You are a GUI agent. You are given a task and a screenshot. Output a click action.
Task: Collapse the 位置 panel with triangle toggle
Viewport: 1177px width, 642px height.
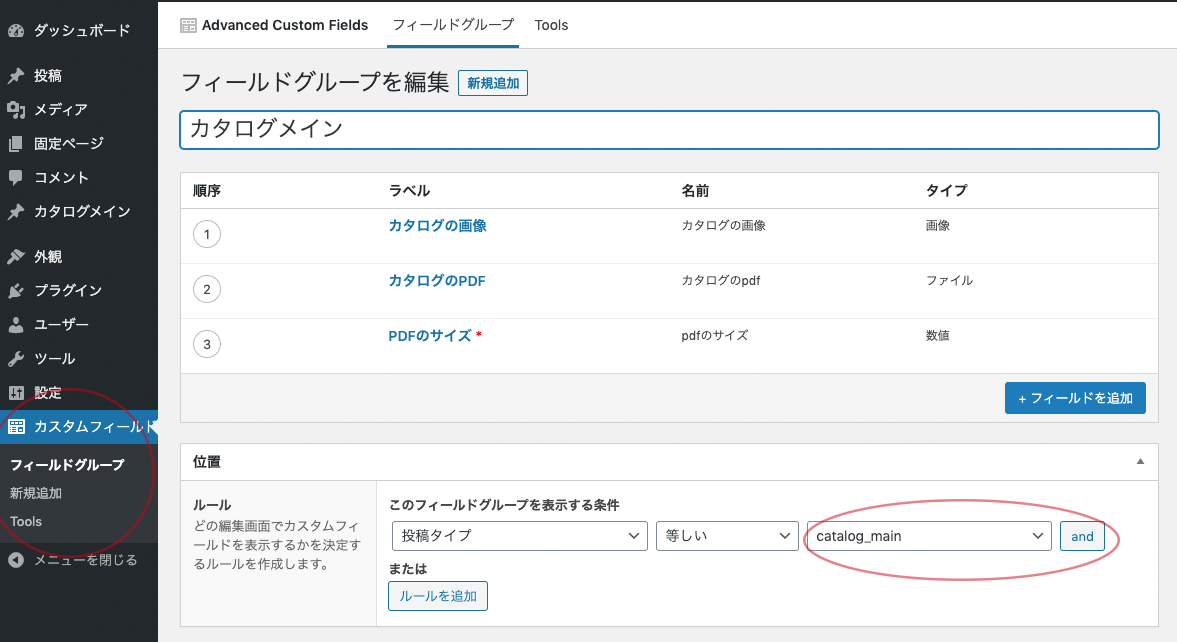click(1140, 462)
